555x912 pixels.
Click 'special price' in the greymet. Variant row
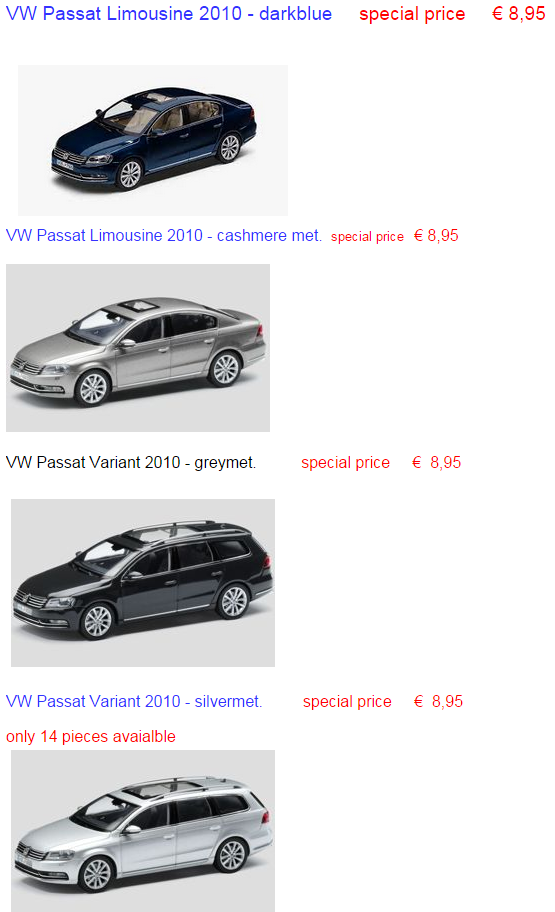pos(346,463)
